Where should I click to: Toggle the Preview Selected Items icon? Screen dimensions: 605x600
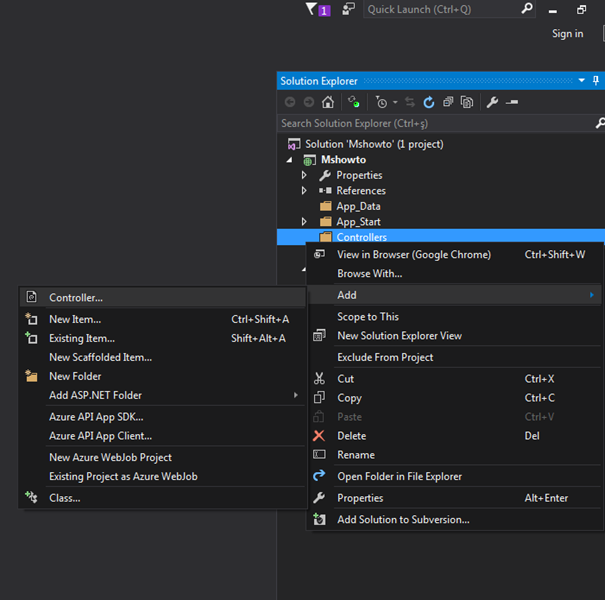click(512, 102)
